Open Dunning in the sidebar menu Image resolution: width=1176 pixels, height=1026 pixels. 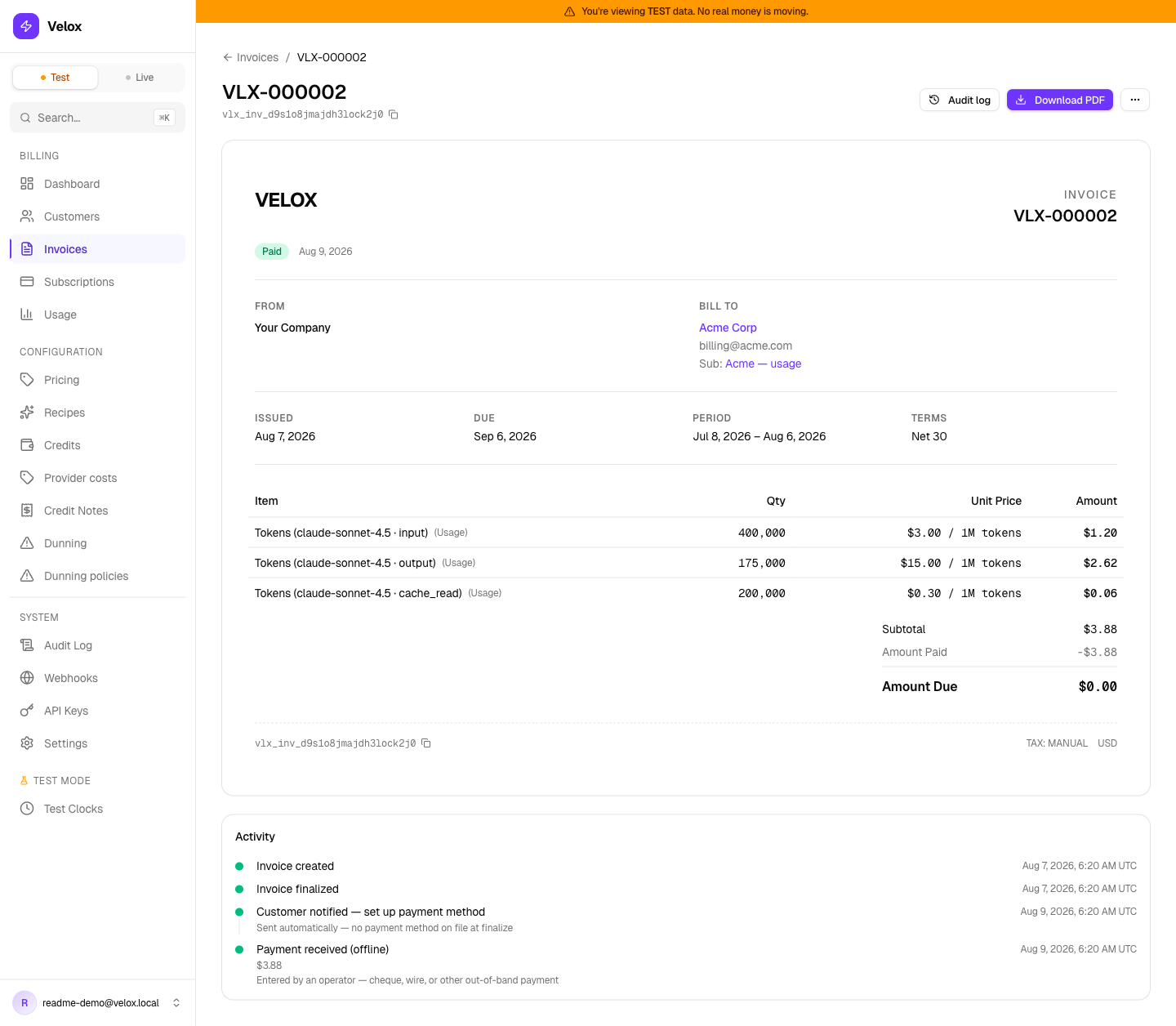click(97, 543)
